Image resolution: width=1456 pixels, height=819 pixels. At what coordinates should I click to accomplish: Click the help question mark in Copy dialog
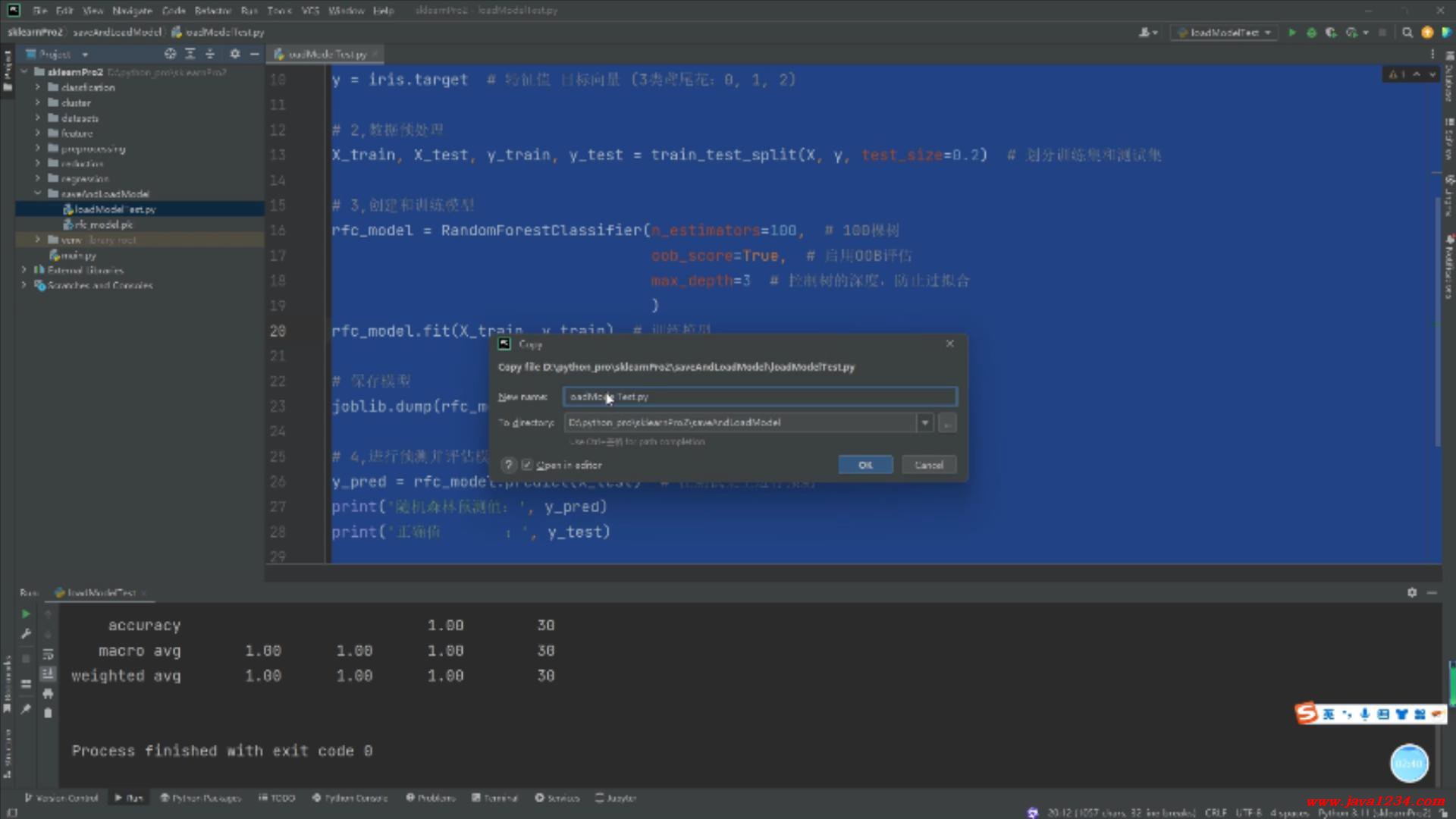[x=509, y=465]
